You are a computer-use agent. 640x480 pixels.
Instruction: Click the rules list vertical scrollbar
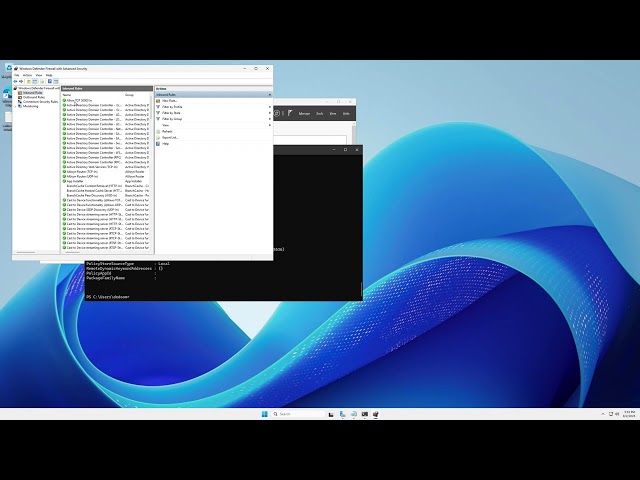pos(151,171)
